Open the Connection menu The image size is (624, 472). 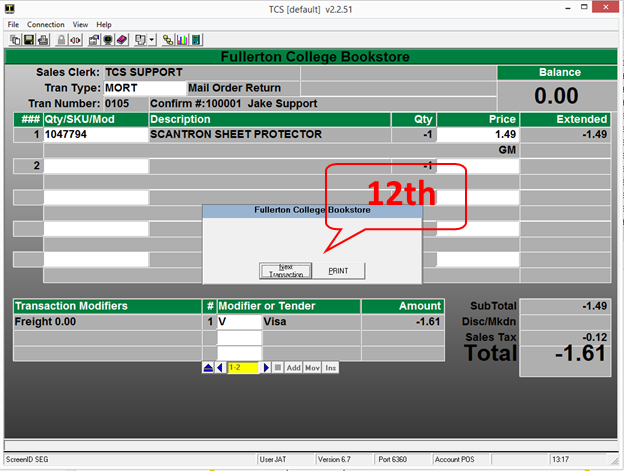[x=45, y=25]
